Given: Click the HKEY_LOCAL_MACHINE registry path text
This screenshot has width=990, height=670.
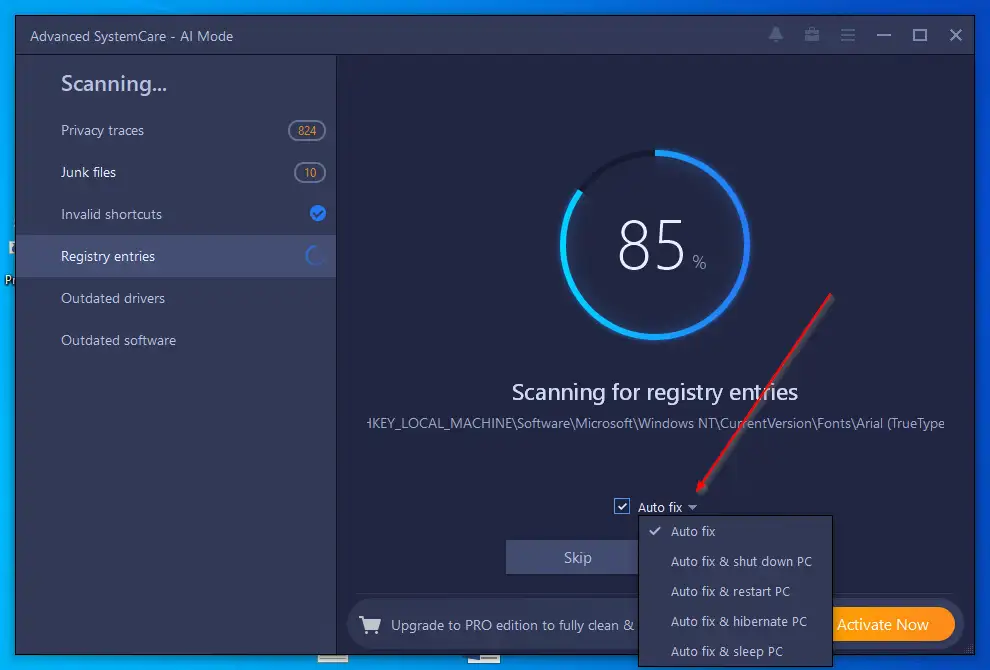Looking at the screenshot, I should (x=655, y=423).
